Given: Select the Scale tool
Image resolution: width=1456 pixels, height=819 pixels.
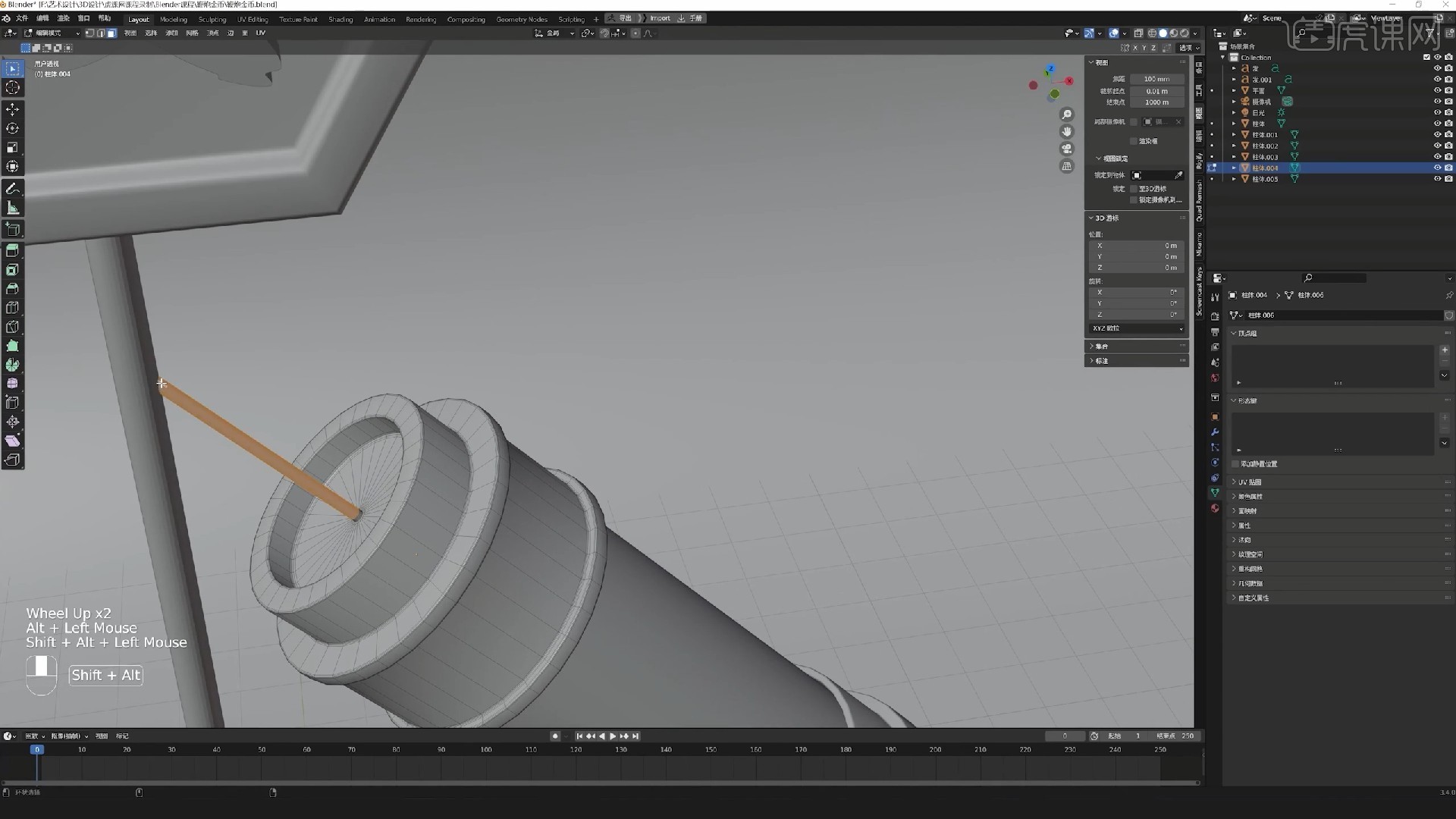Looking at the screenshot, I should click(13, 148).
